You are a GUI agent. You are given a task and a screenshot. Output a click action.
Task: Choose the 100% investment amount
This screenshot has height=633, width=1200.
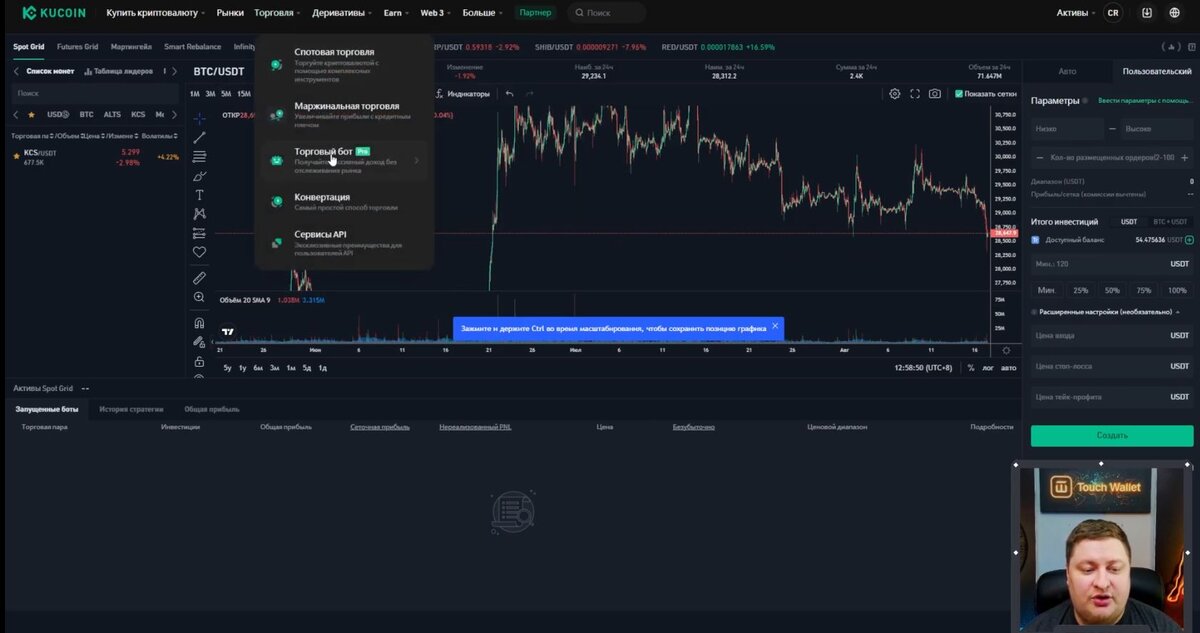tap(1177, 290)
